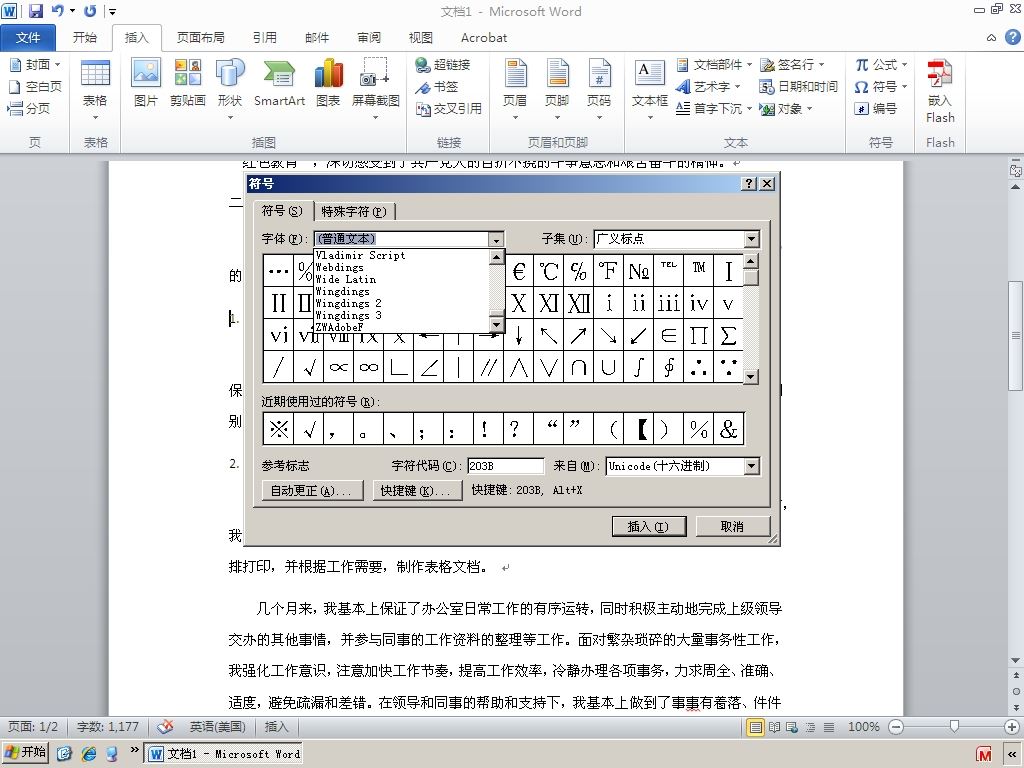1024x768 pixels.
Task: Undo the last action
Action: click(57, 10)
